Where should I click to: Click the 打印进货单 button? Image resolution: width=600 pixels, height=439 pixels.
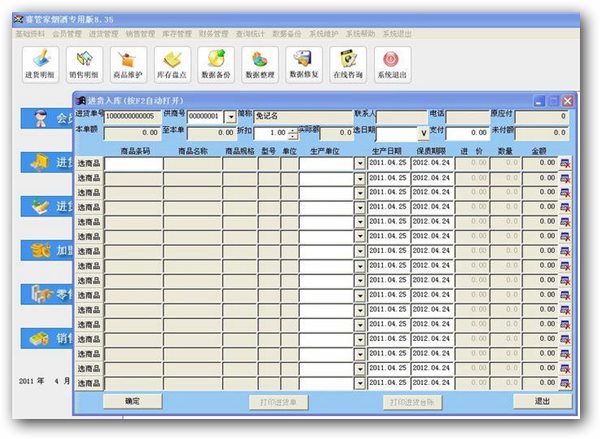point(279,403)
